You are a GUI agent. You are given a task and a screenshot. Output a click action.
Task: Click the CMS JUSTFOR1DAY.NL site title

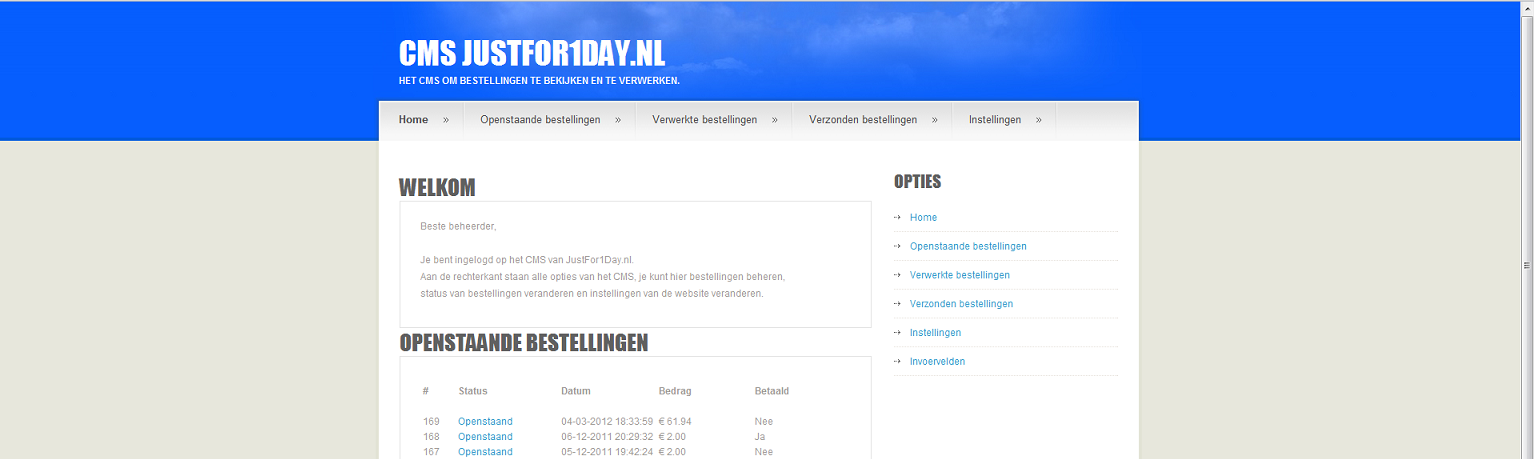coord(531,53)
